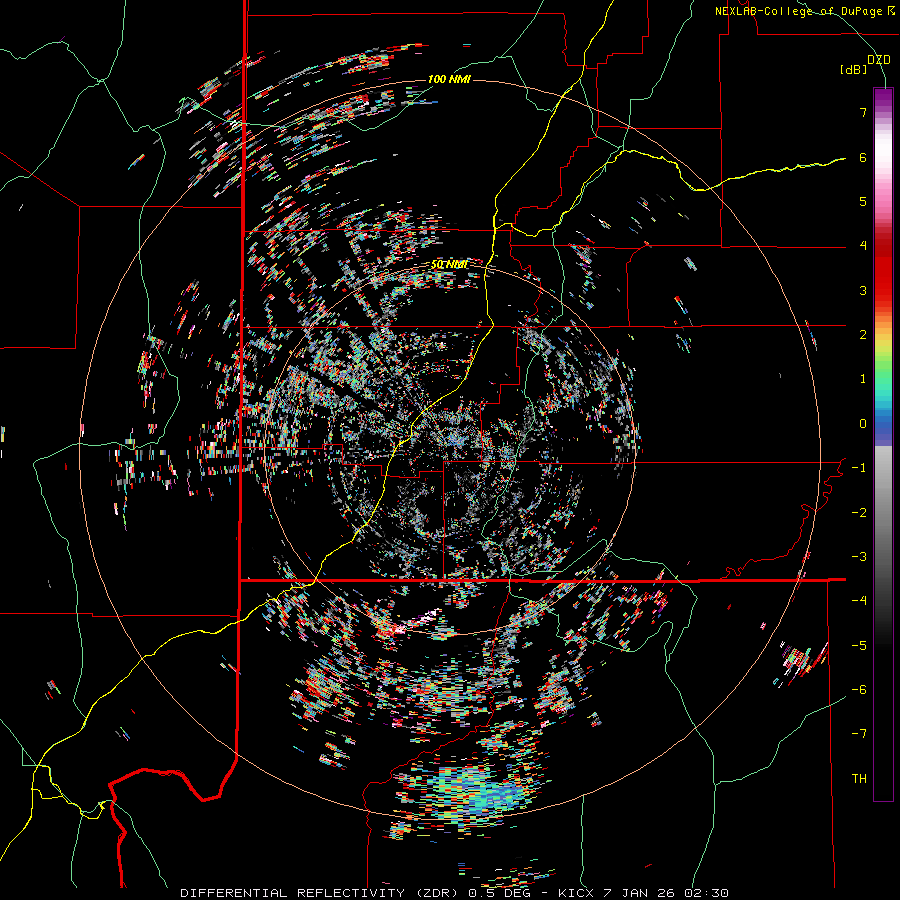900x900 pixels.
Task: Click the positive 1 scale label
Action: point(863,379)
